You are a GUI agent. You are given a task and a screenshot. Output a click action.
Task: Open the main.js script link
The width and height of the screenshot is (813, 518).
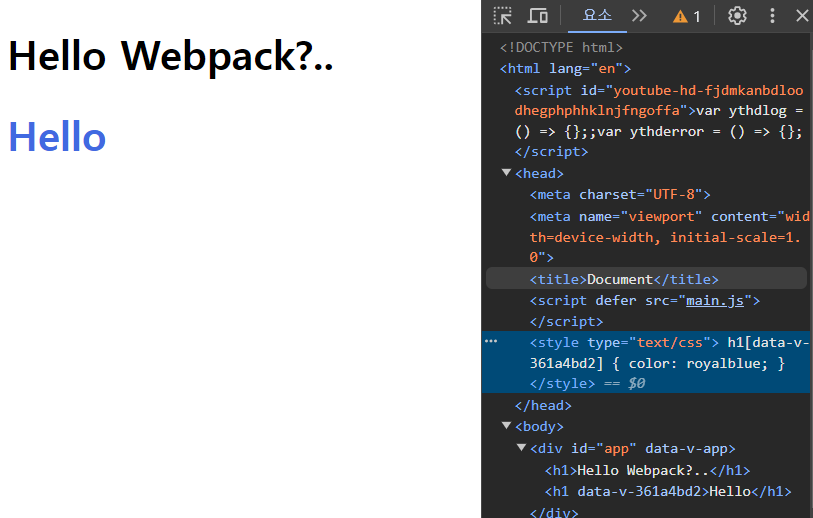tap(715, 300)
